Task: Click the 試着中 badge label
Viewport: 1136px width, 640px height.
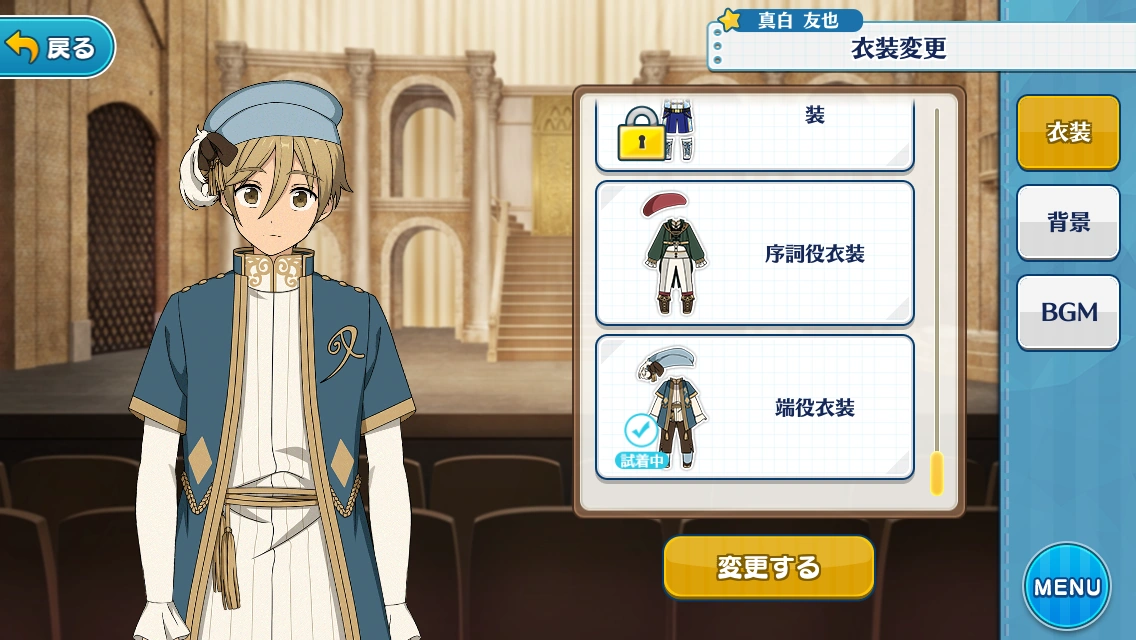Action: tap(641, 460)
